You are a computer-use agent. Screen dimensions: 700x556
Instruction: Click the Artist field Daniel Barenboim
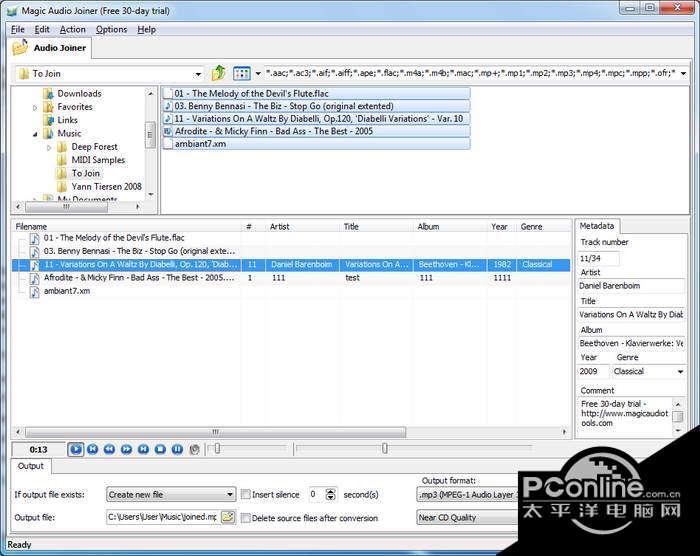tap(631, 286)
